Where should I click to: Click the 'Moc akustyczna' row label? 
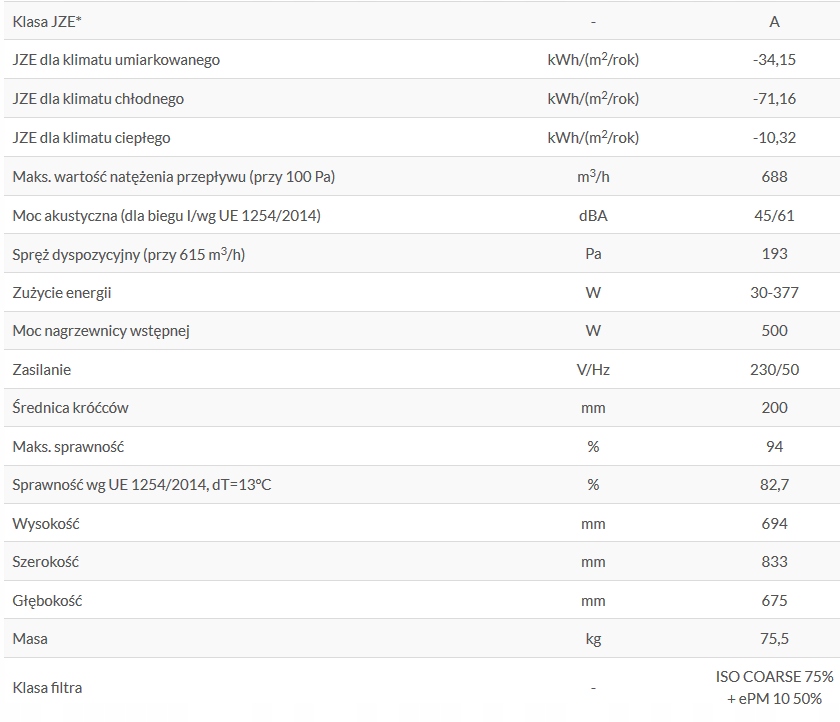pyautogui.click(x=166, y=215)
